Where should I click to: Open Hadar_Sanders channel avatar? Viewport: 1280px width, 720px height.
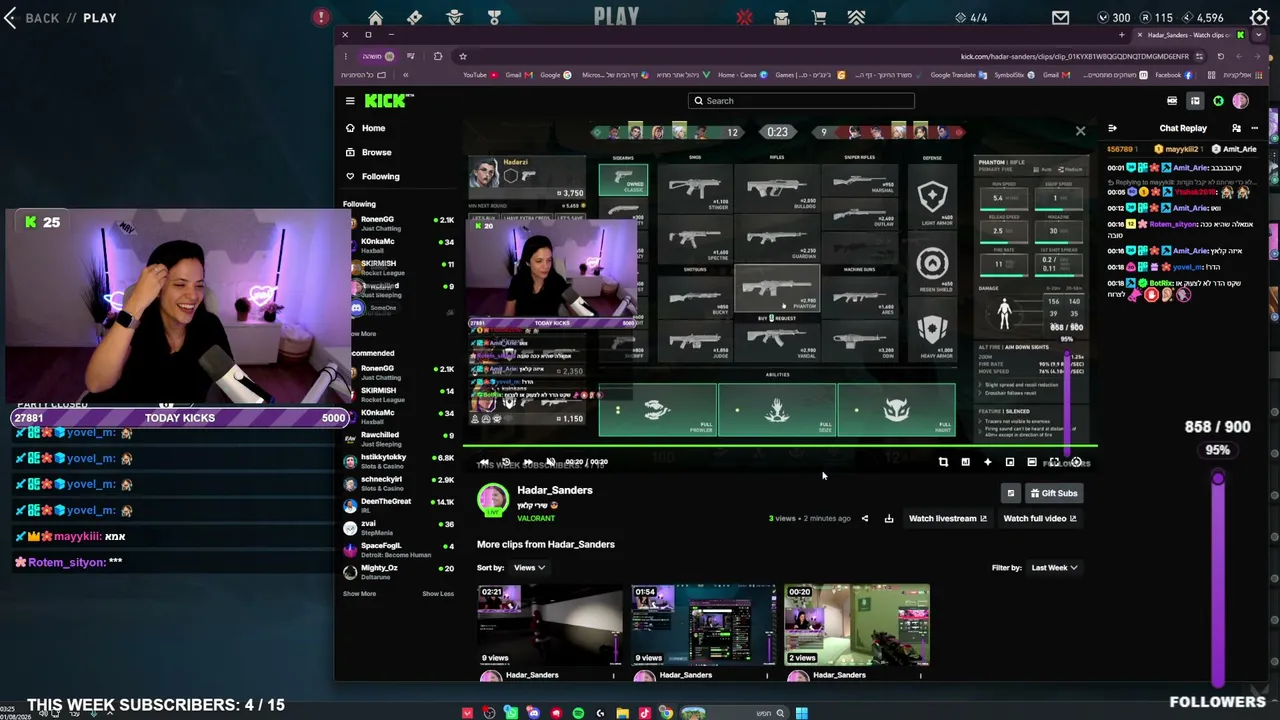pos(493,500)
